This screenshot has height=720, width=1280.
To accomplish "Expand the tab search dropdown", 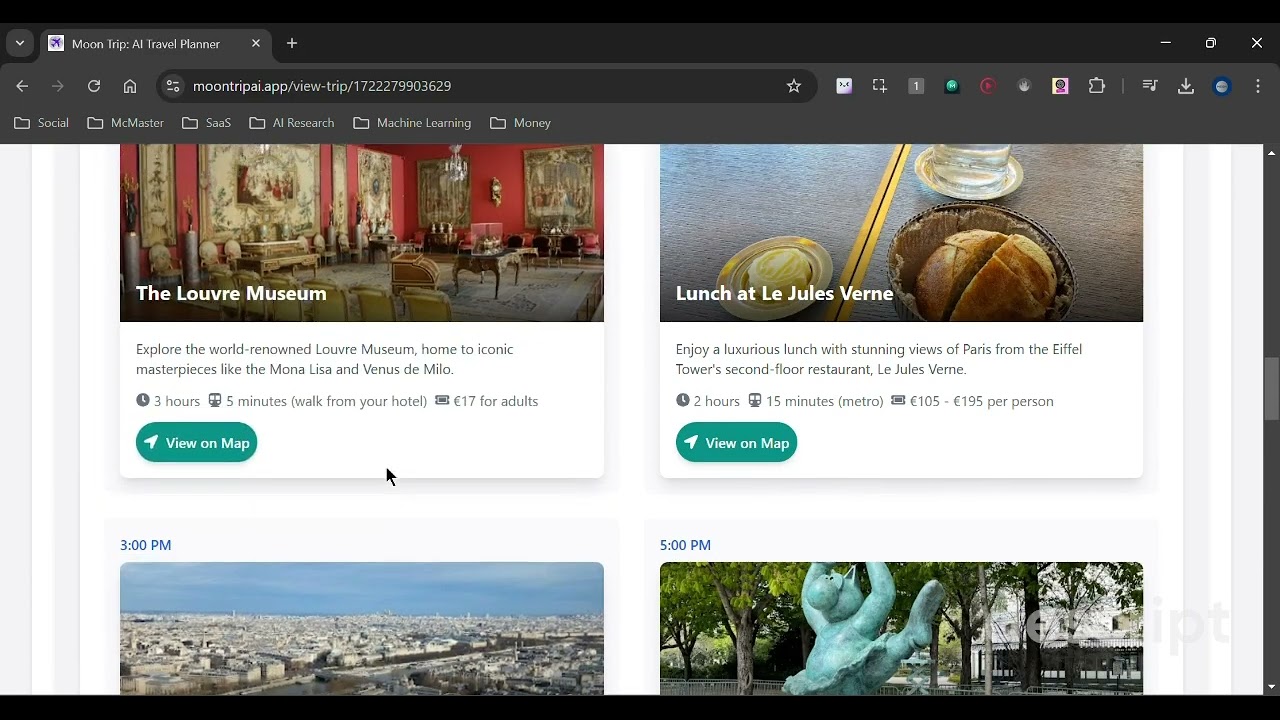I will click(x=19, y=44).
